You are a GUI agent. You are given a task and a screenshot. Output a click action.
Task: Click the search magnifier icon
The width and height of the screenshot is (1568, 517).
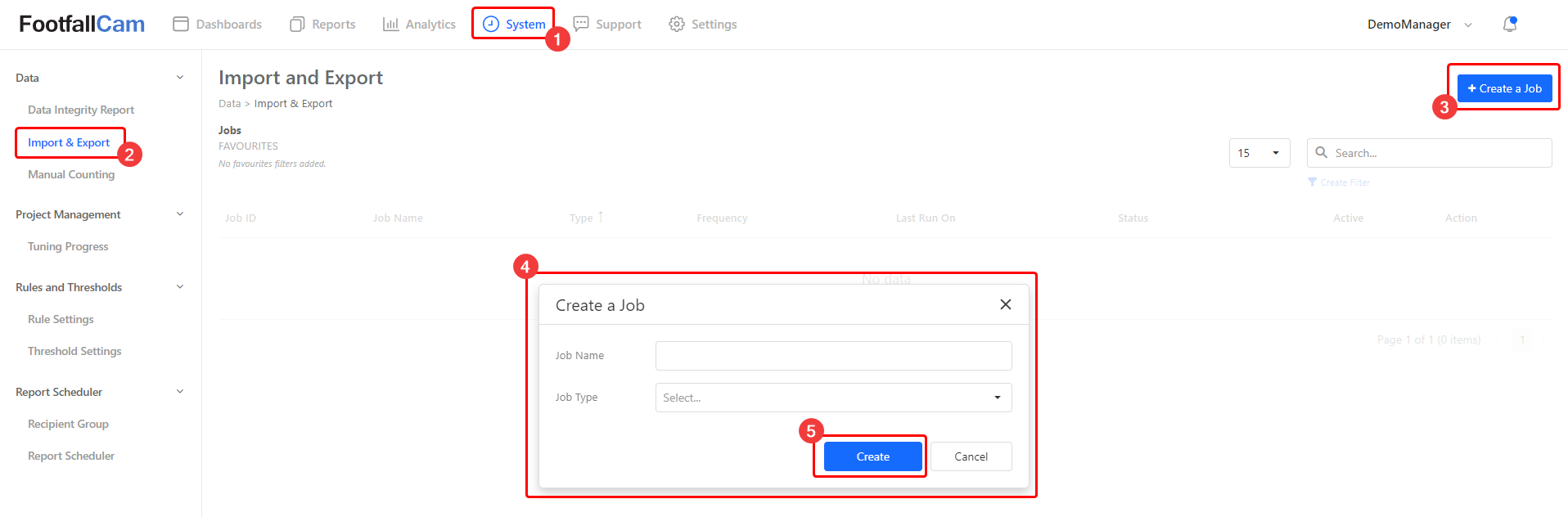point(1321,153)
